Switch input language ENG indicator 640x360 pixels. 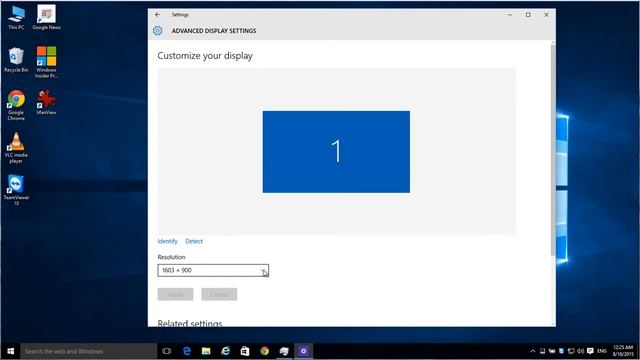coord(602,351)
